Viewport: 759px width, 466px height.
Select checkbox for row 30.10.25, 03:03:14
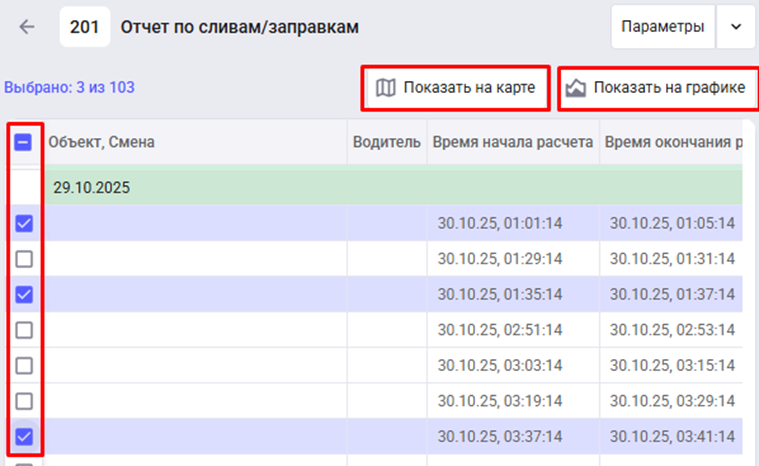tap(24, 365)
